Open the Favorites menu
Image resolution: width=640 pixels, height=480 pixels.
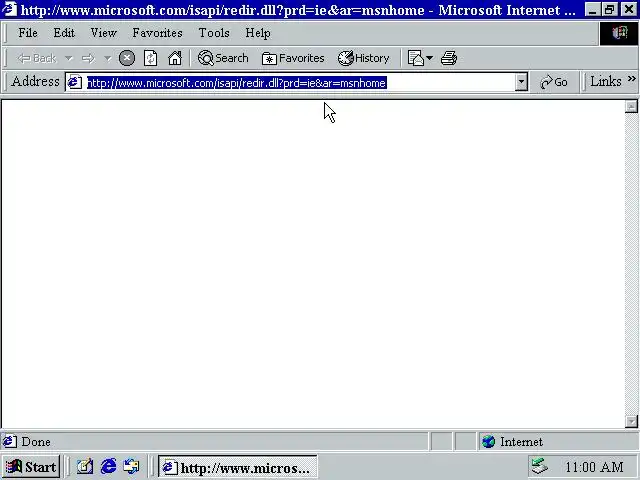157,33
